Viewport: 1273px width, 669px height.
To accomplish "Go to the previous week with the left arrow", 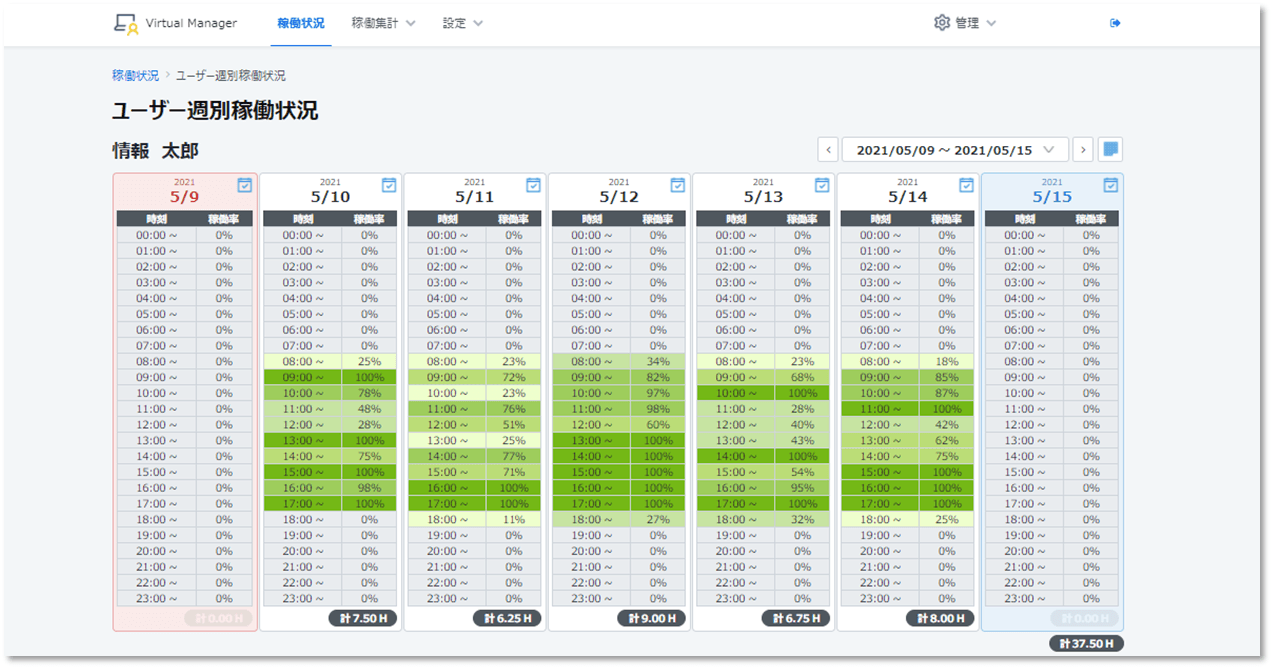I will pyautogui.click(x=827, y=148).
